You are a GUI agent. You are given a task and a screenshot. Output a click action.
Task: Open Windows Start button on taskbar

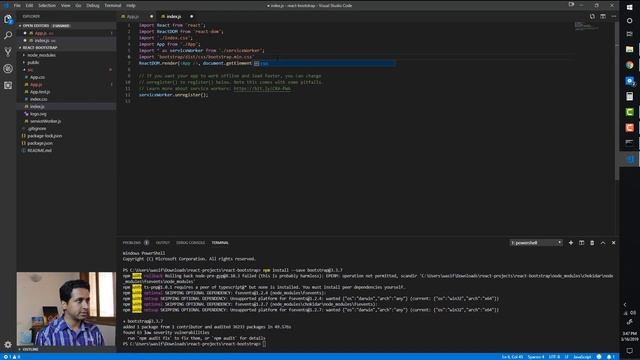[629, 7]
